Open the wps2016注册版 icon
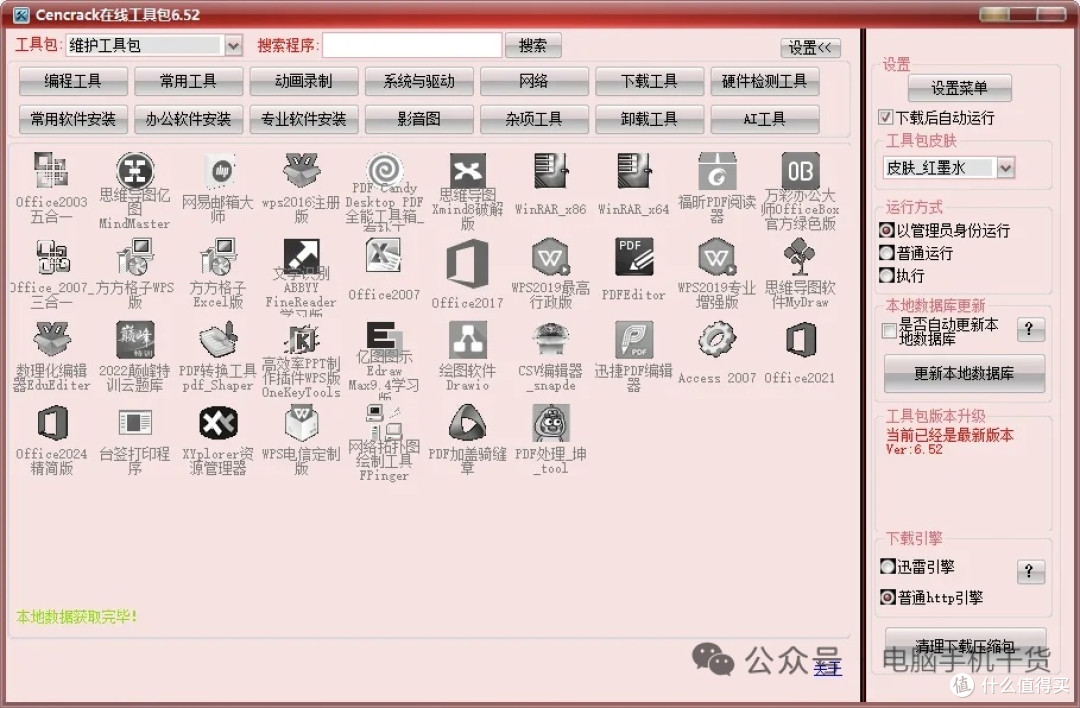 [x=302, y=171]
